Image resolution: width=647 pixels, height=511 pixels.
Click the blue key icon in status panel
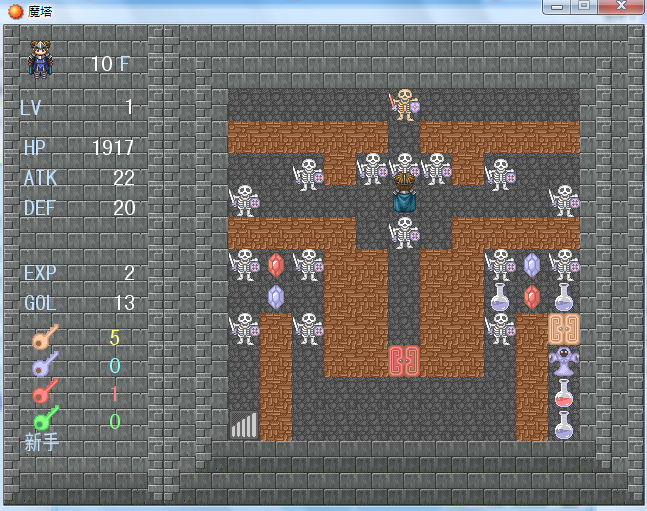[45, 364]
